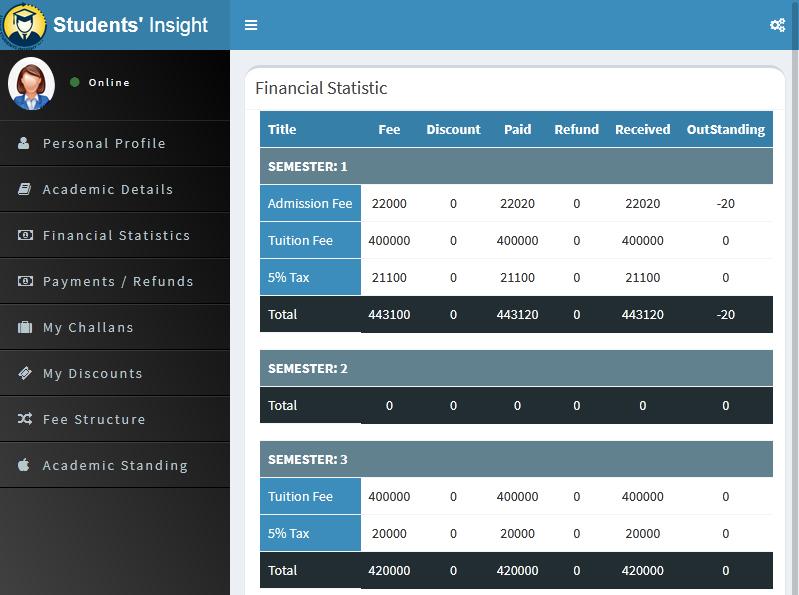799x595 pixels.
Task: Select the SEMESTER: 2 section row
Action: coord(516,368)
